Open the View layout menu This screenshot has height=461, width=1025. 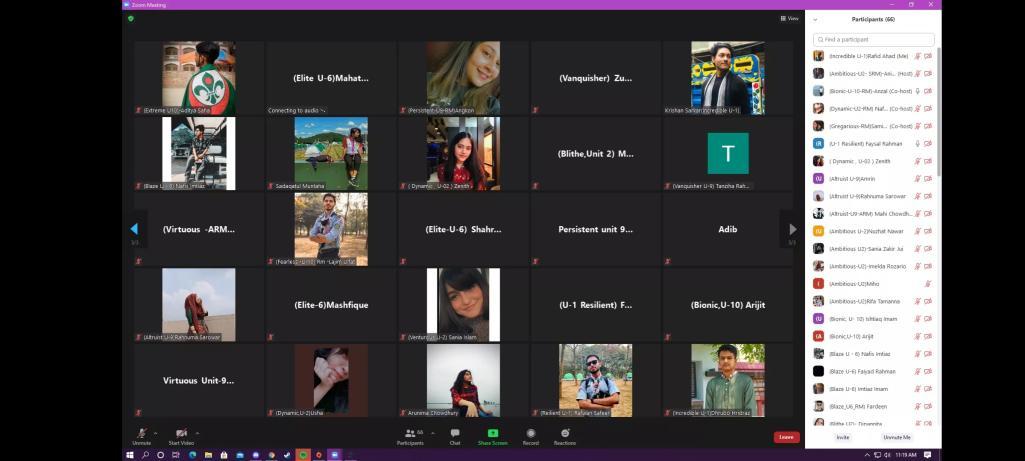(x=789, y=18)
